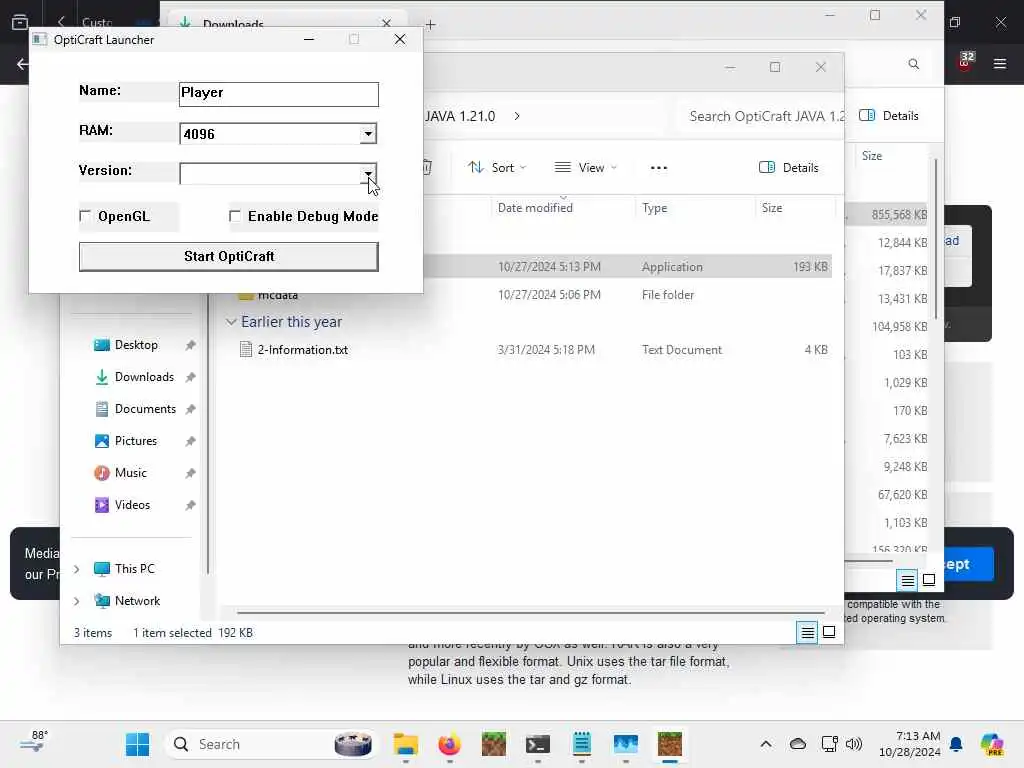The width and height of the screenshot is (1024, 768).
Task: Click the Date modified column header
Action: pyautogui.click(x=535, y=208)
